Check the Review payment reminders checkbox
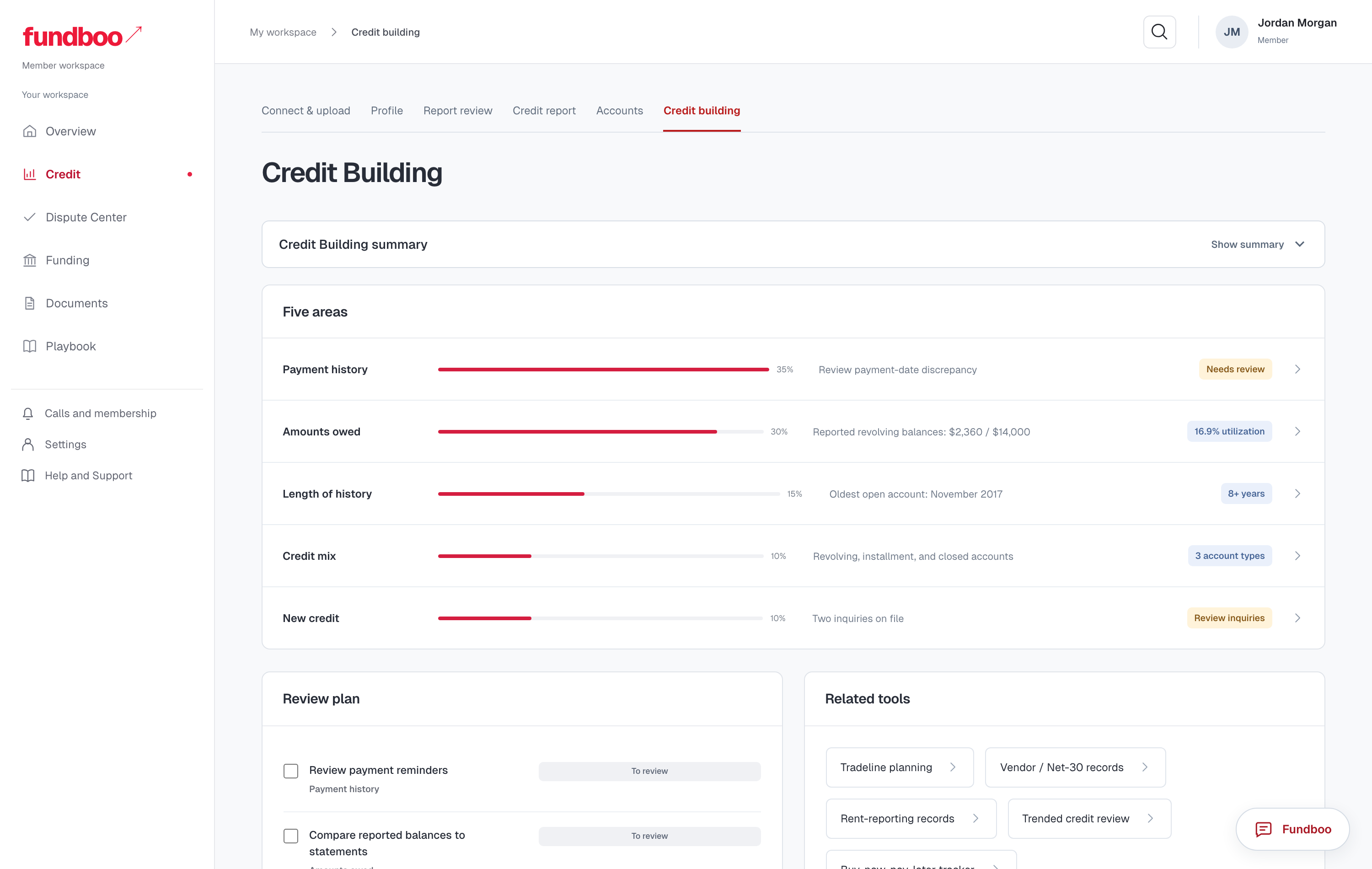 click(x=290, y=771)
